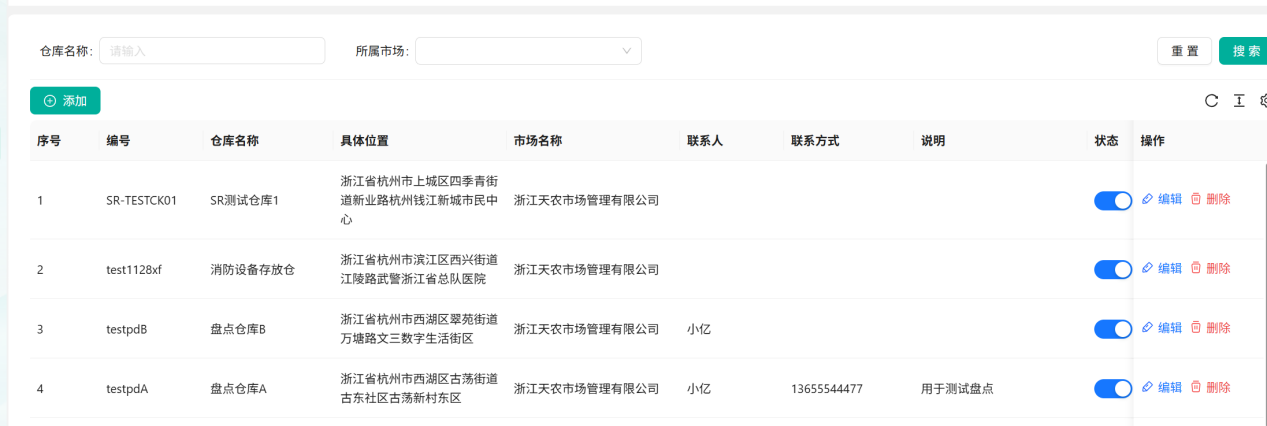The height and width of the screenshot is (426, 1267).
Task: Disable status switch for test1128xf
Action: click(1113, 269)
